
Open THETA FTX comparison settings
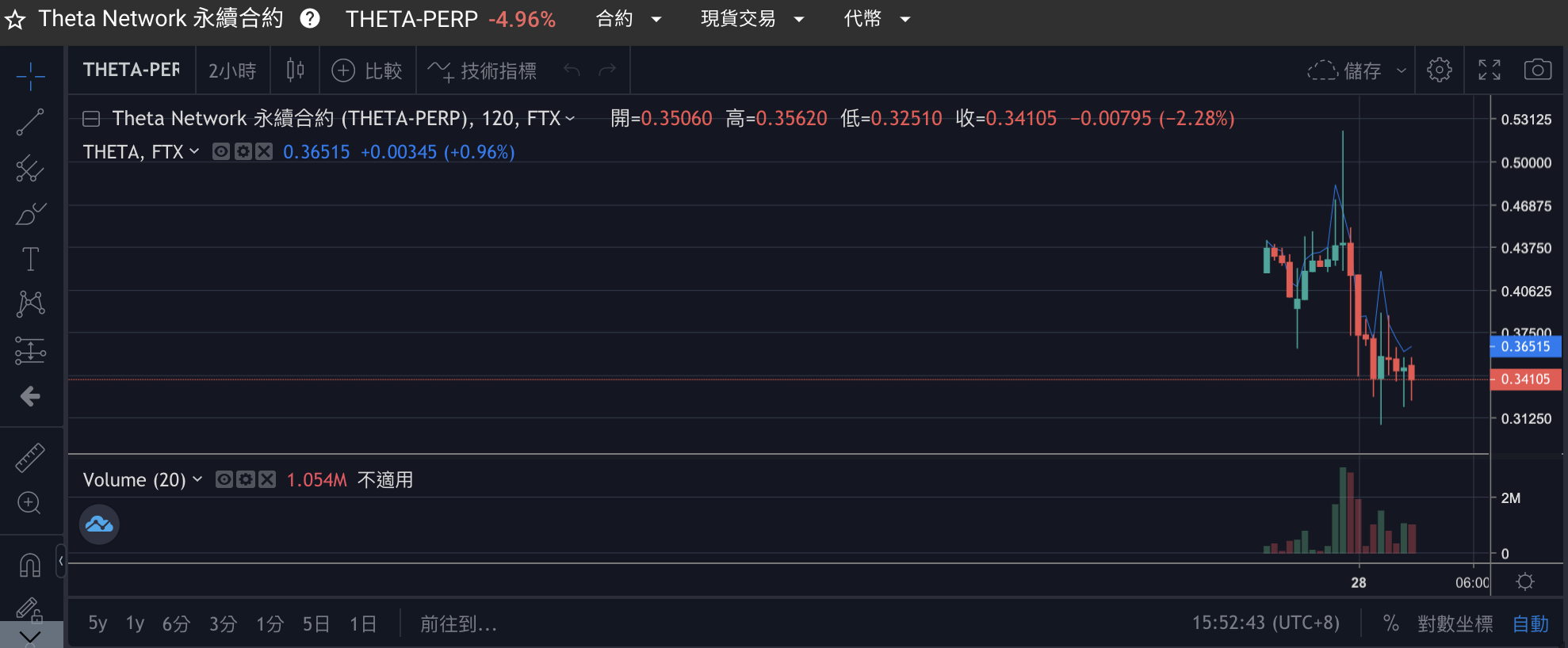243,151
